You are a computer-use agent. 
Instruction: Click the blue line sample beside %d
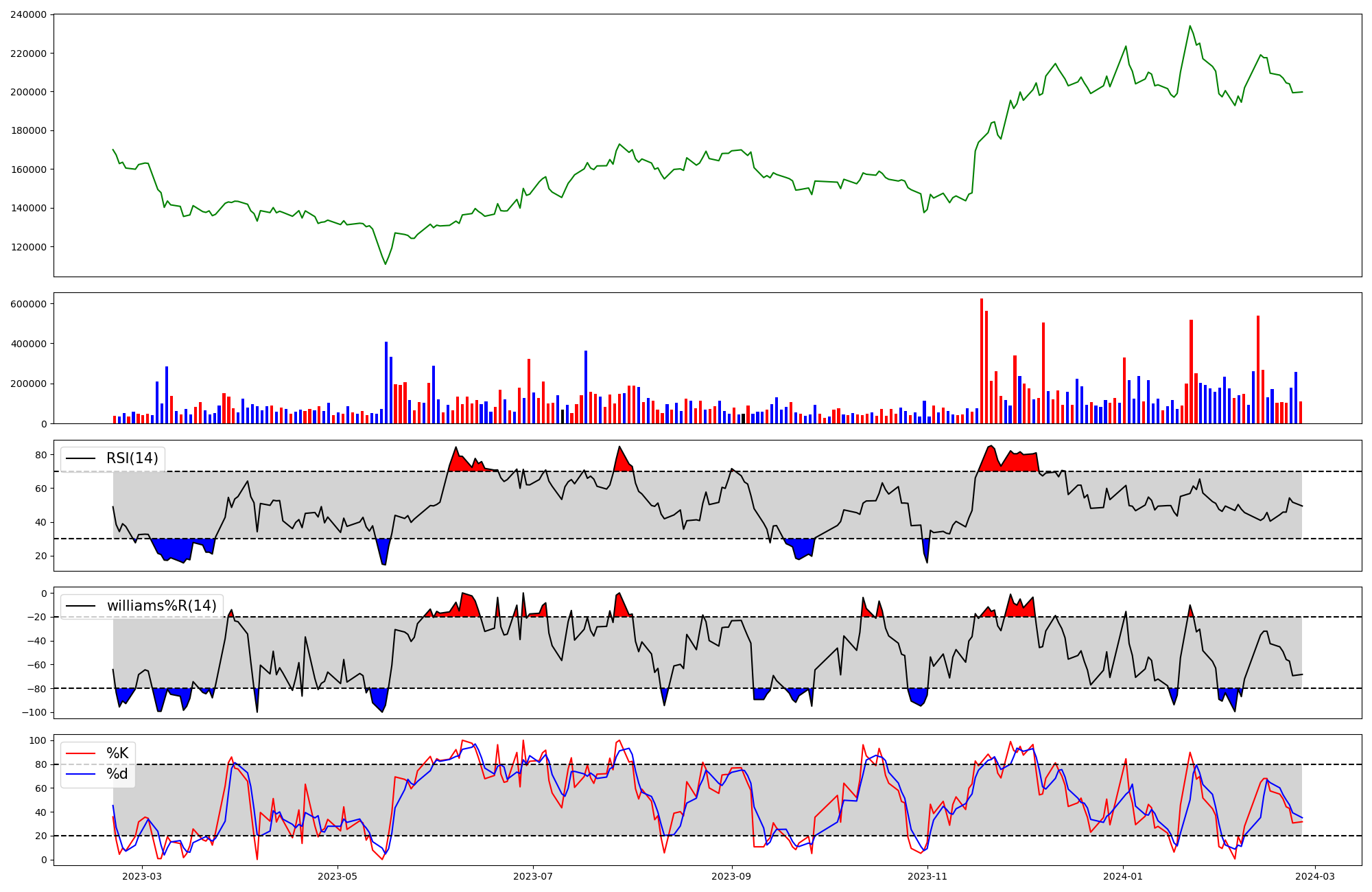click(x=80, y=775)
